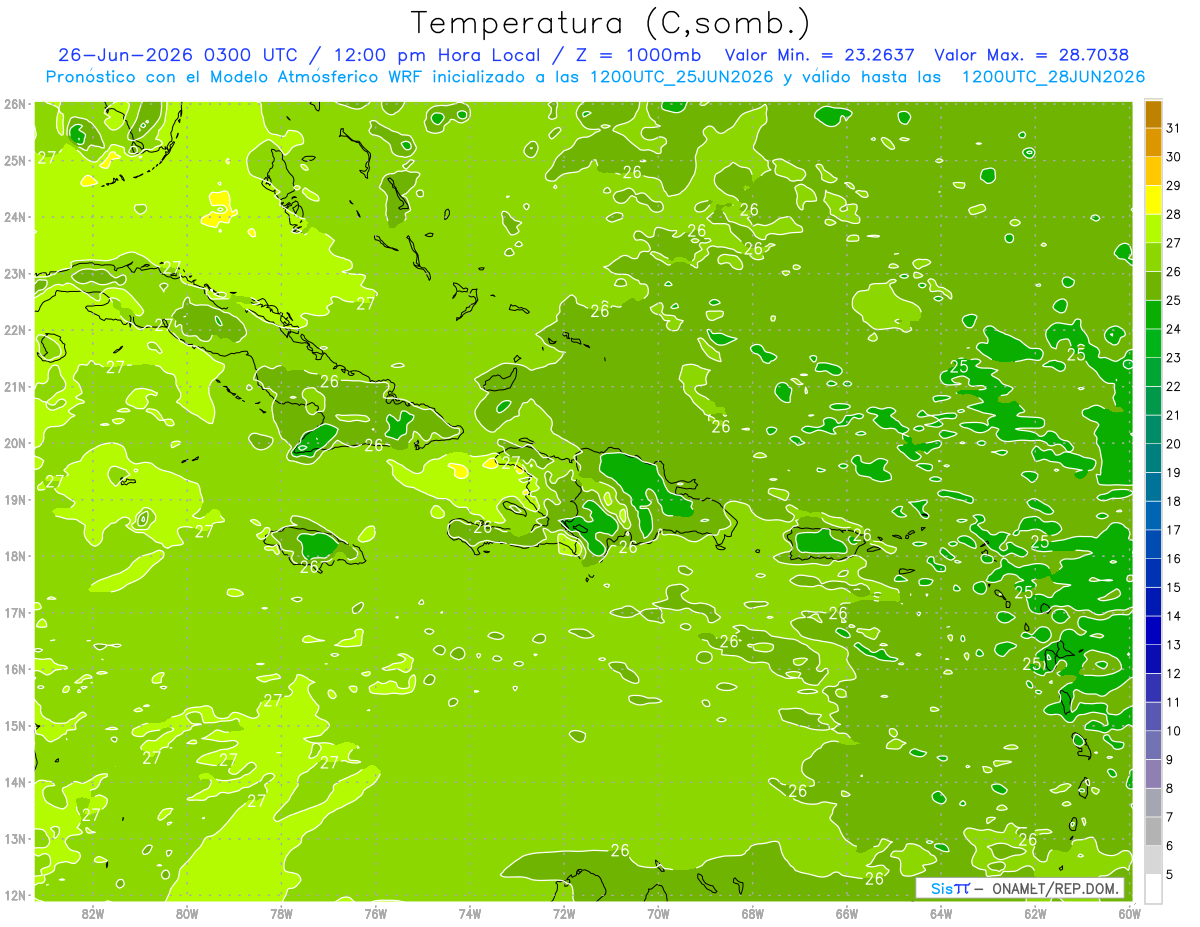
Task: Pick the legend swatch between 23 and 24
Action: (1153, 344)
